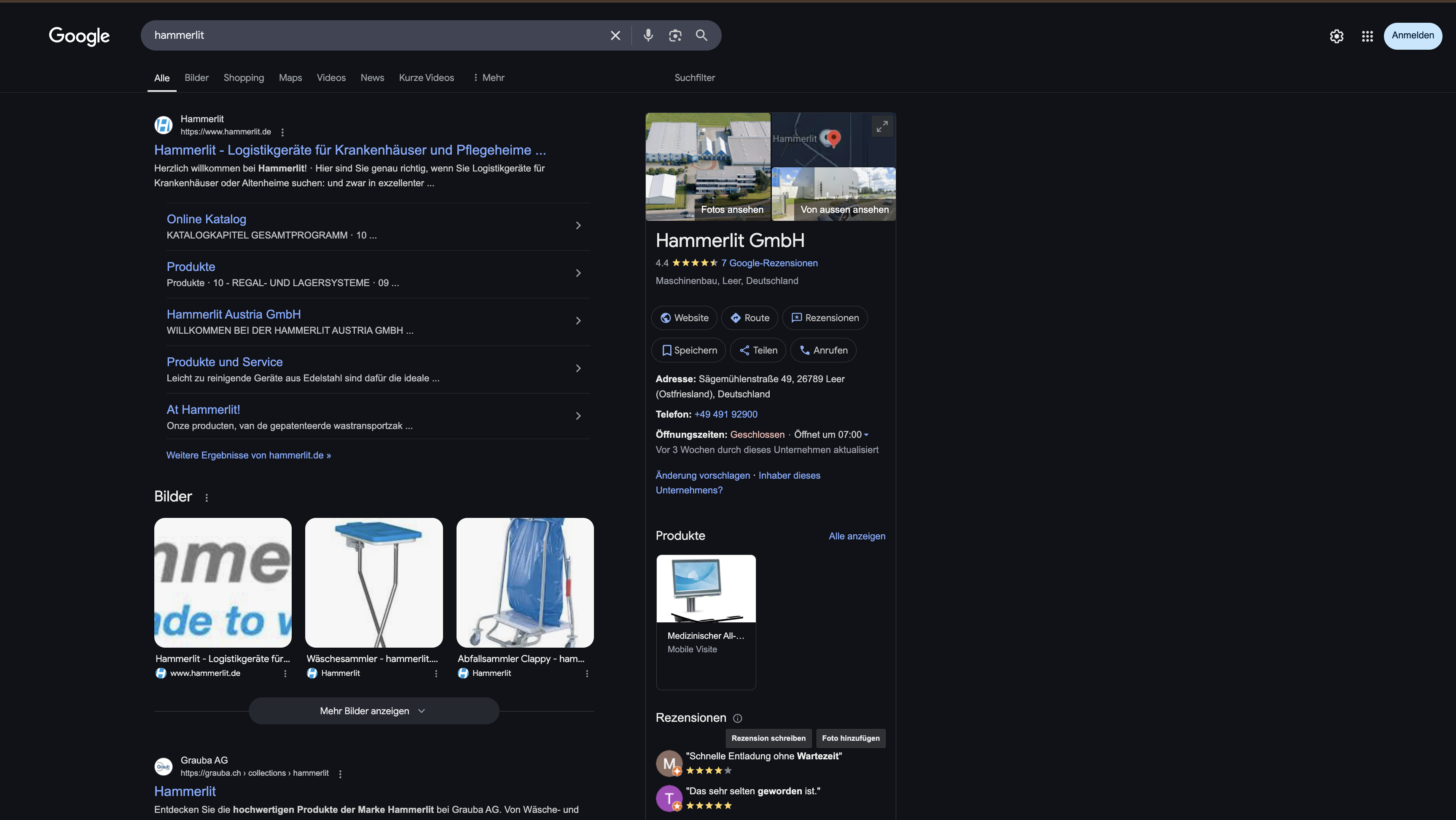Image resolution: width=1456 pixels, height=820 pixels.
Task: Switch to the Videos tab
Action: click(331, 78)
